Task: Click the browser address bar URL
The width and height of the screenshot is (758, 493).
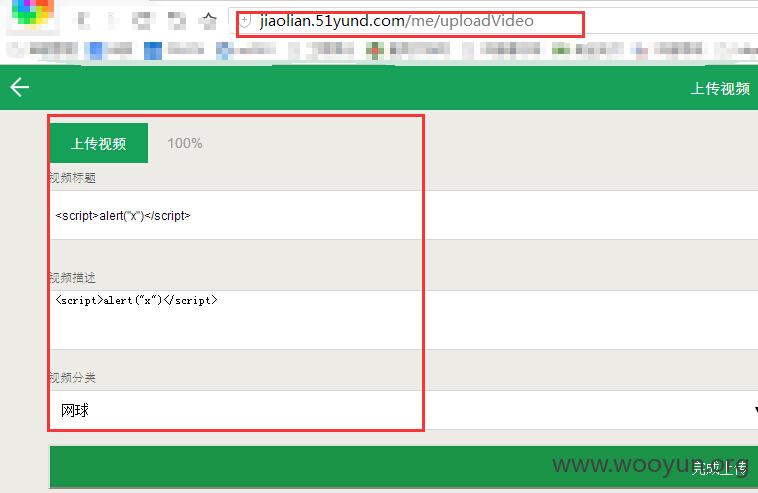Action: click(396, 21)
